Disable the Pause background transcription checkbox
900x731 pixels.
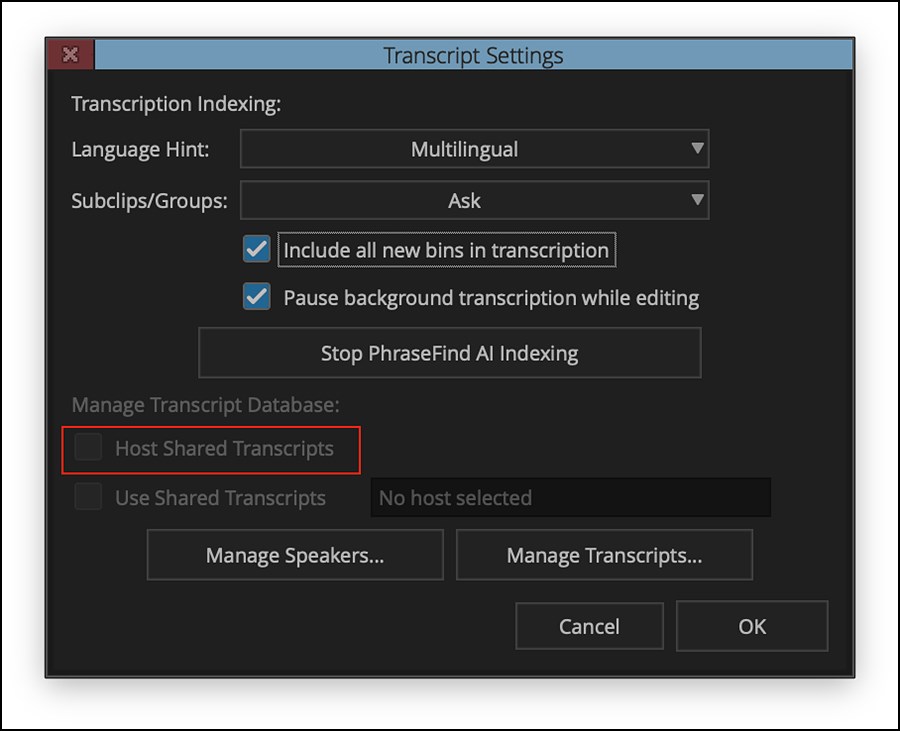(257, 297)
